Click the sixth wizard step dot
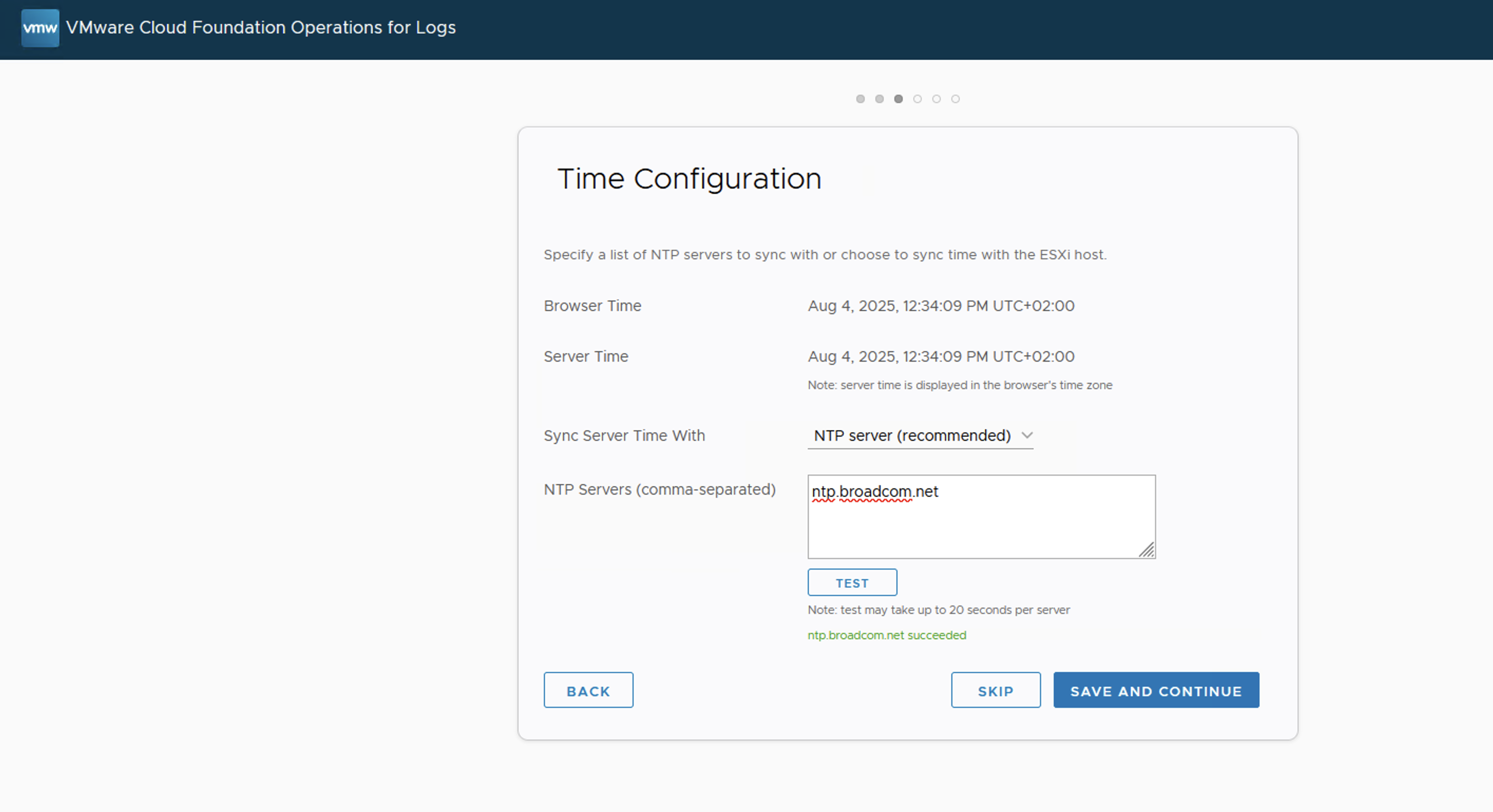Image resolution: width=1493 pixels, height=812 pixels. pos(956,99)
